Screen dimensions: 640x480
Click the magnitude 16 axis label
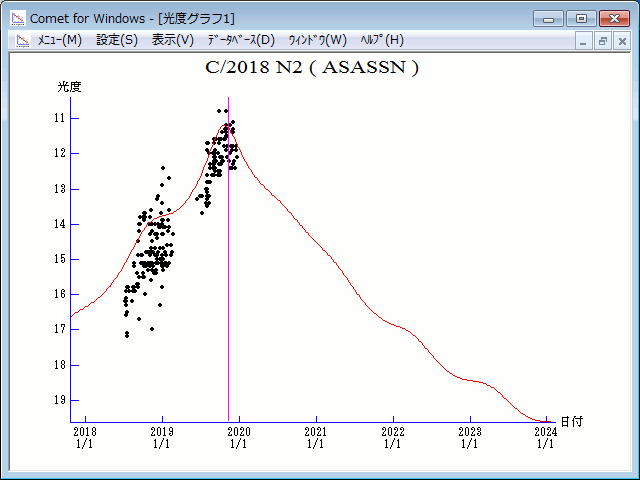coord(60,294)
